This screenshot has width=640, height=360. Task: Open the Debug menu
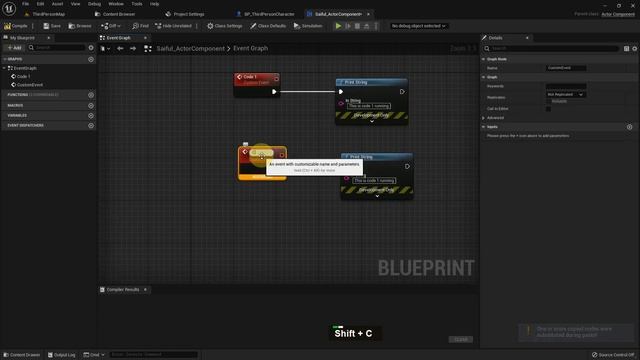coord(94,4)
